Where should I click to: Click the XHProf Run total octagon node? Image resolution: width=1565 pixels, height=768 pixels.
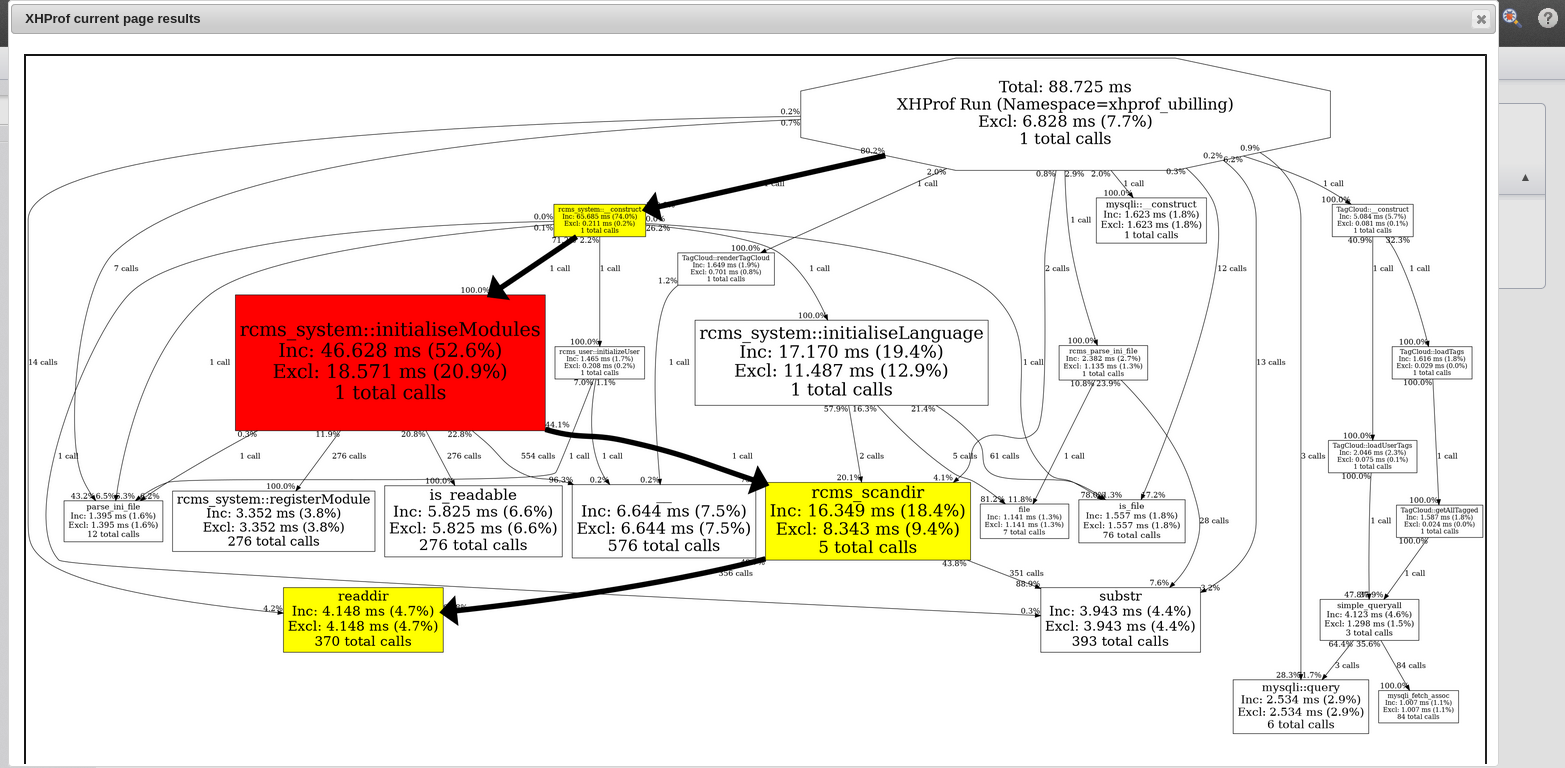[1065, 113]
